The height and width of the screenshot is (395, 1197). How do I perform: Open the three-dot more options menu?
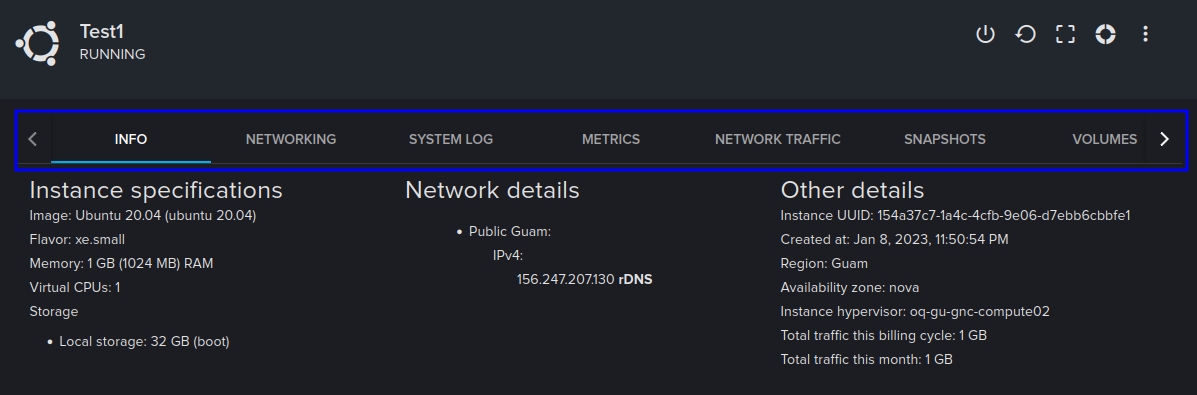coord(1144,34)
